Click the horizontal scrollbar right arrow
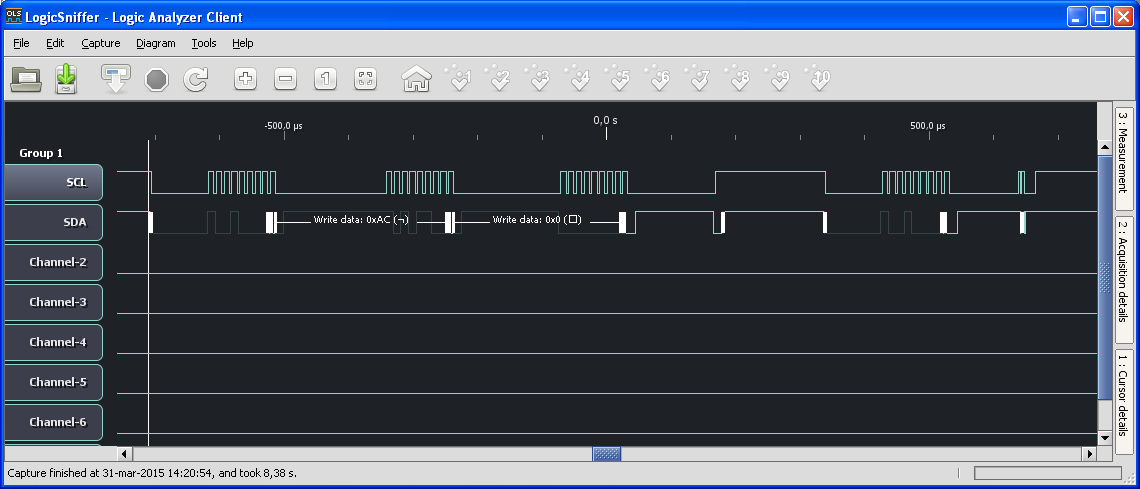 coord(1089,454)
